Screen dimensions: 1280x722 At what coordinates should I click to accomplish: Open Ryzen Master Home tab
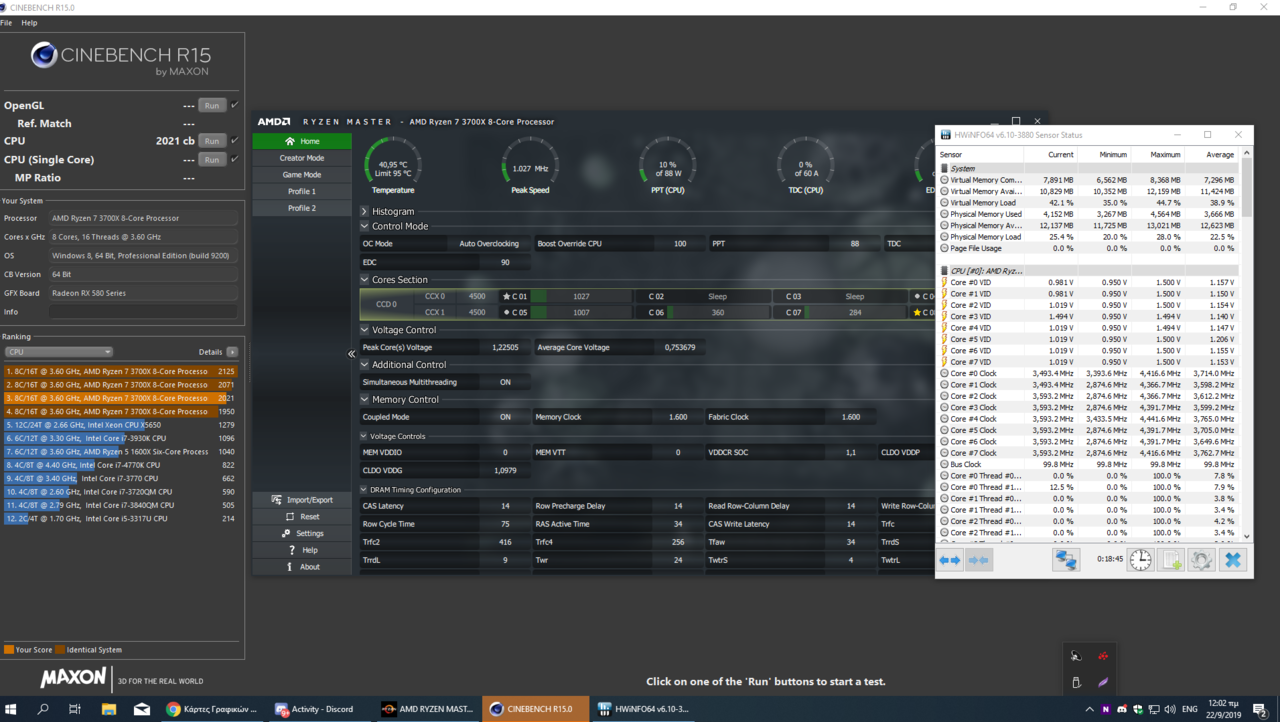302,141
